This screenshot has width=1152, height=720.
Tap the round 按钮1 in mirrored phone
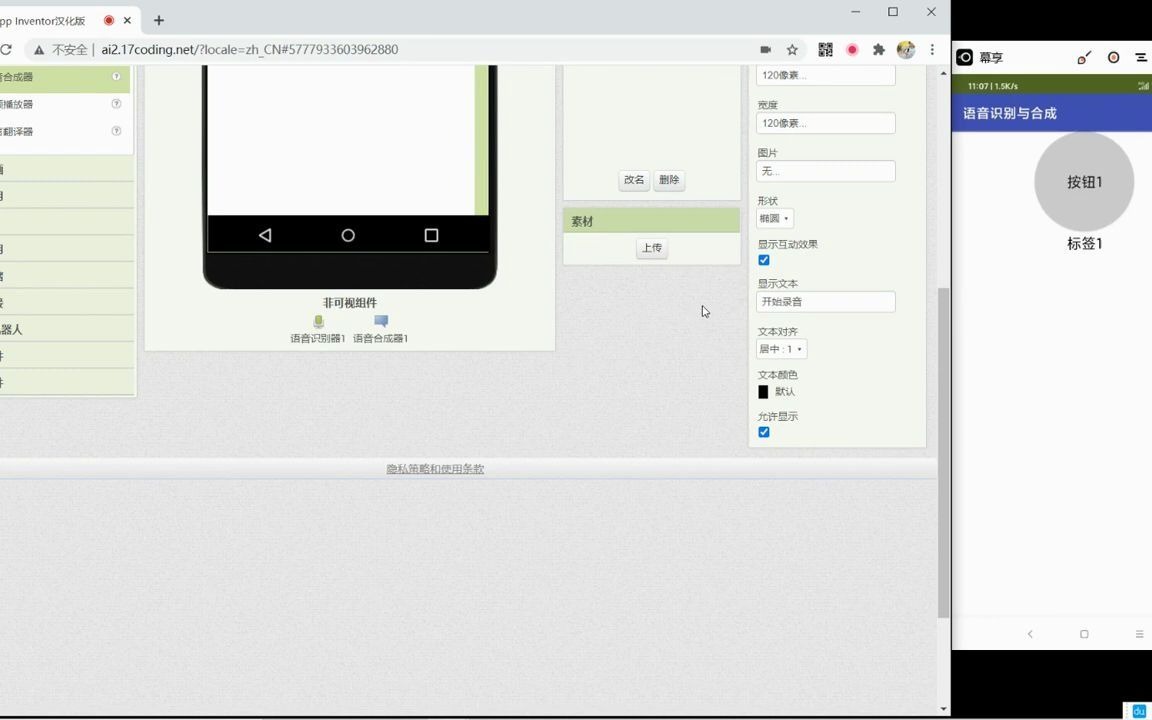click(x=1084, y=181)
